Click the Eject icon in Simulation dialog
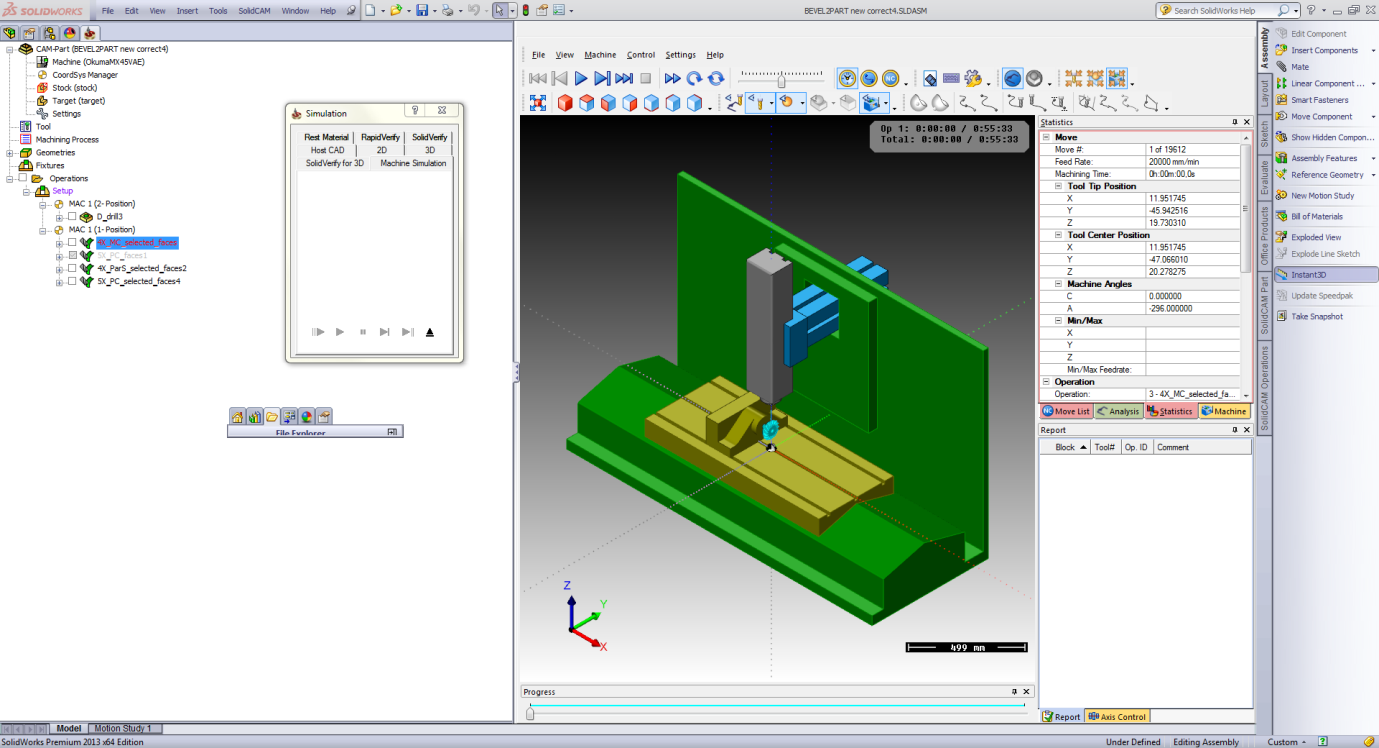The width and height of the screenshot is (1379, 748). [x=430, y=332]
